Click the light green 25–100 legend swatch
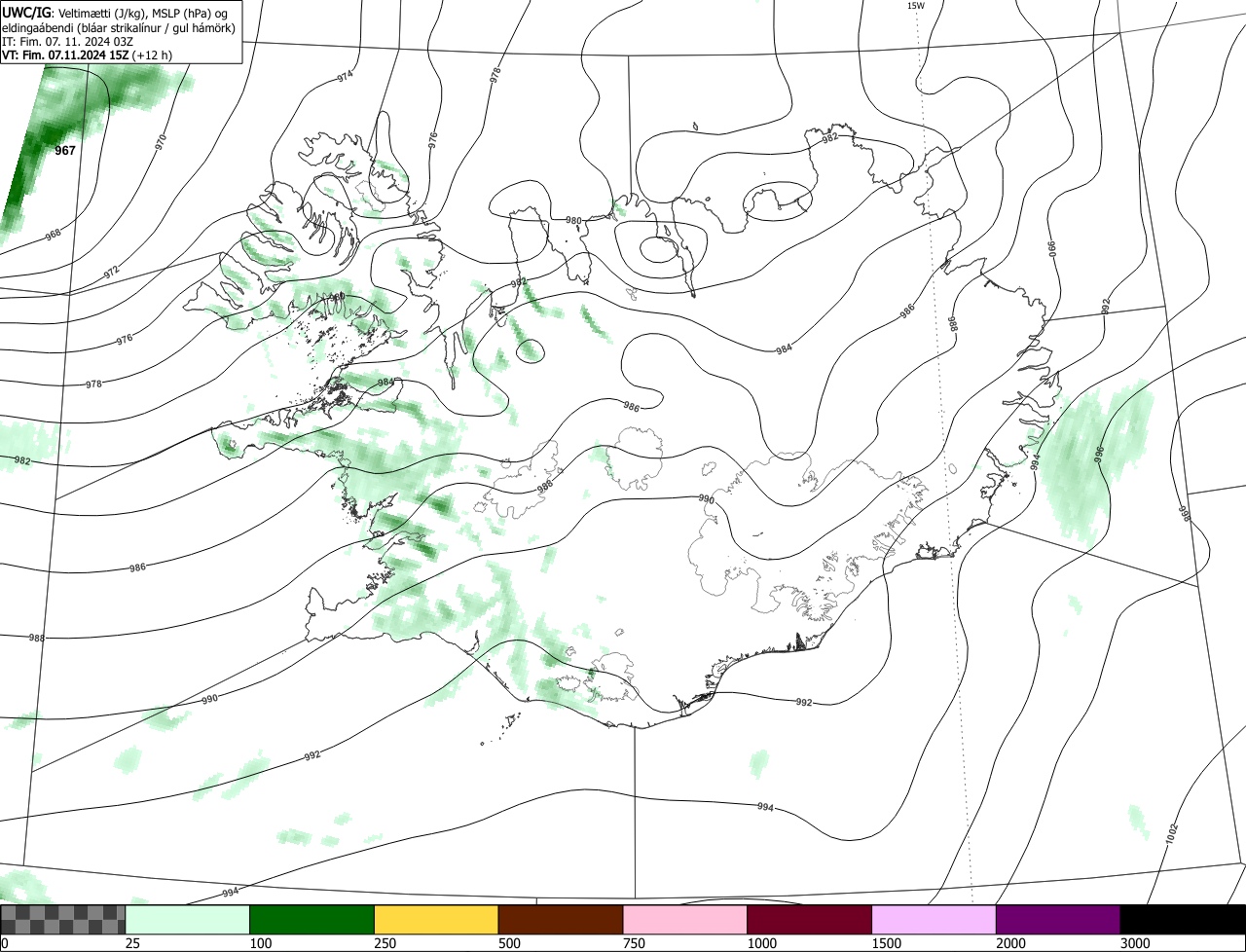The height and width of the screenshot is (952, 1246). (x=188, y=920)
